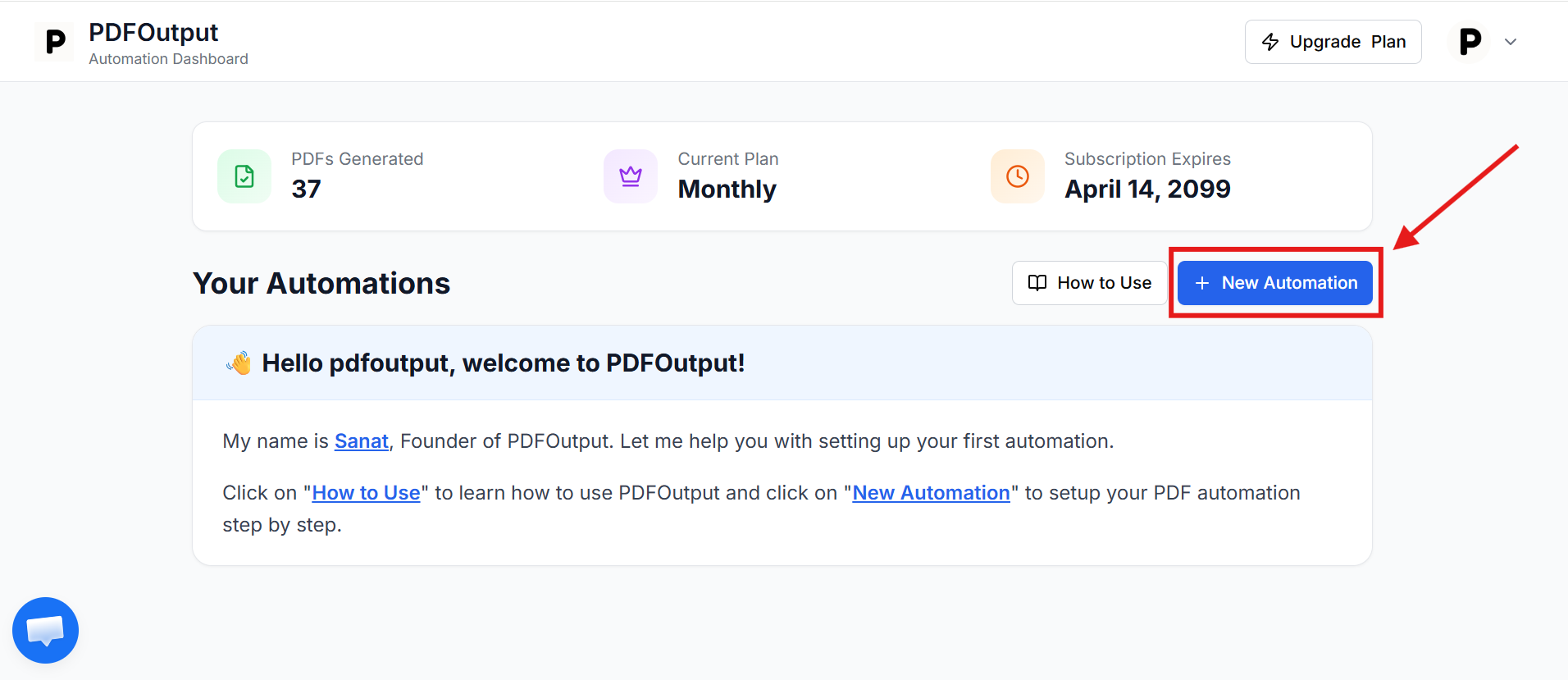Click the New Automation button
Image resolution: width=1568 pixels, height=680 pixels.
1275,283
